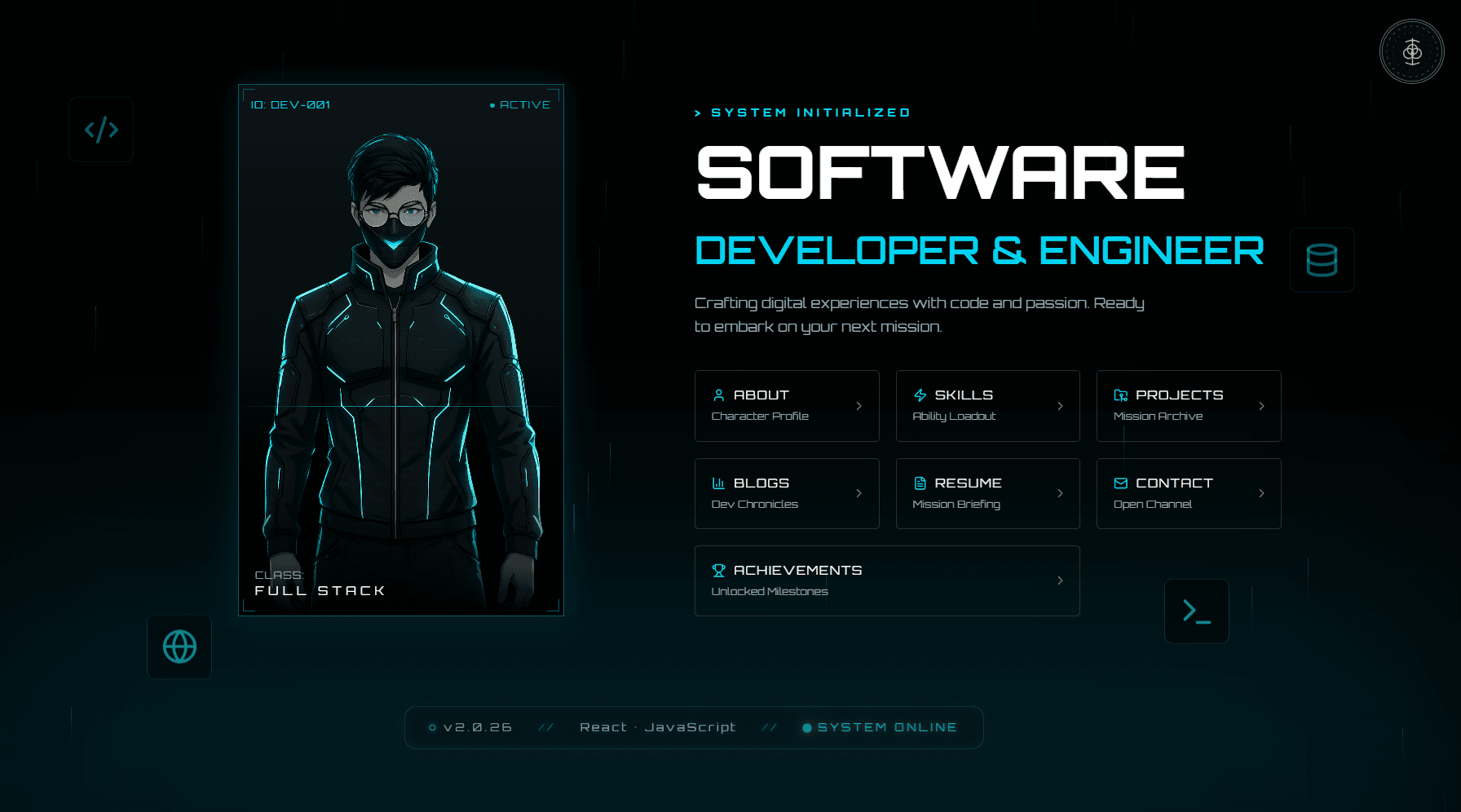The image size is (1461, 812).
Task: Click the person icon beside About
Action: pos(718,395)
